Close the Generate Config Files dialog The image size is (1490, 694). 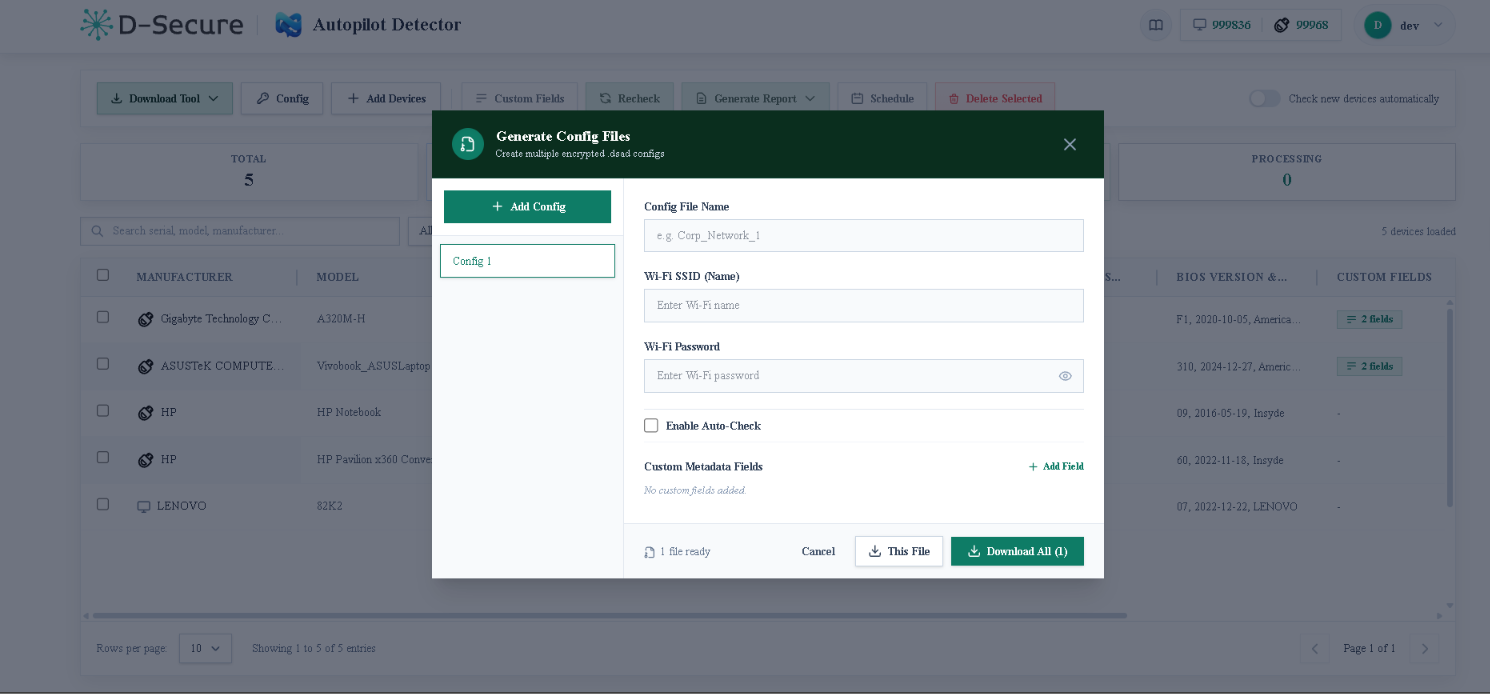click(x=1070, y=144)
